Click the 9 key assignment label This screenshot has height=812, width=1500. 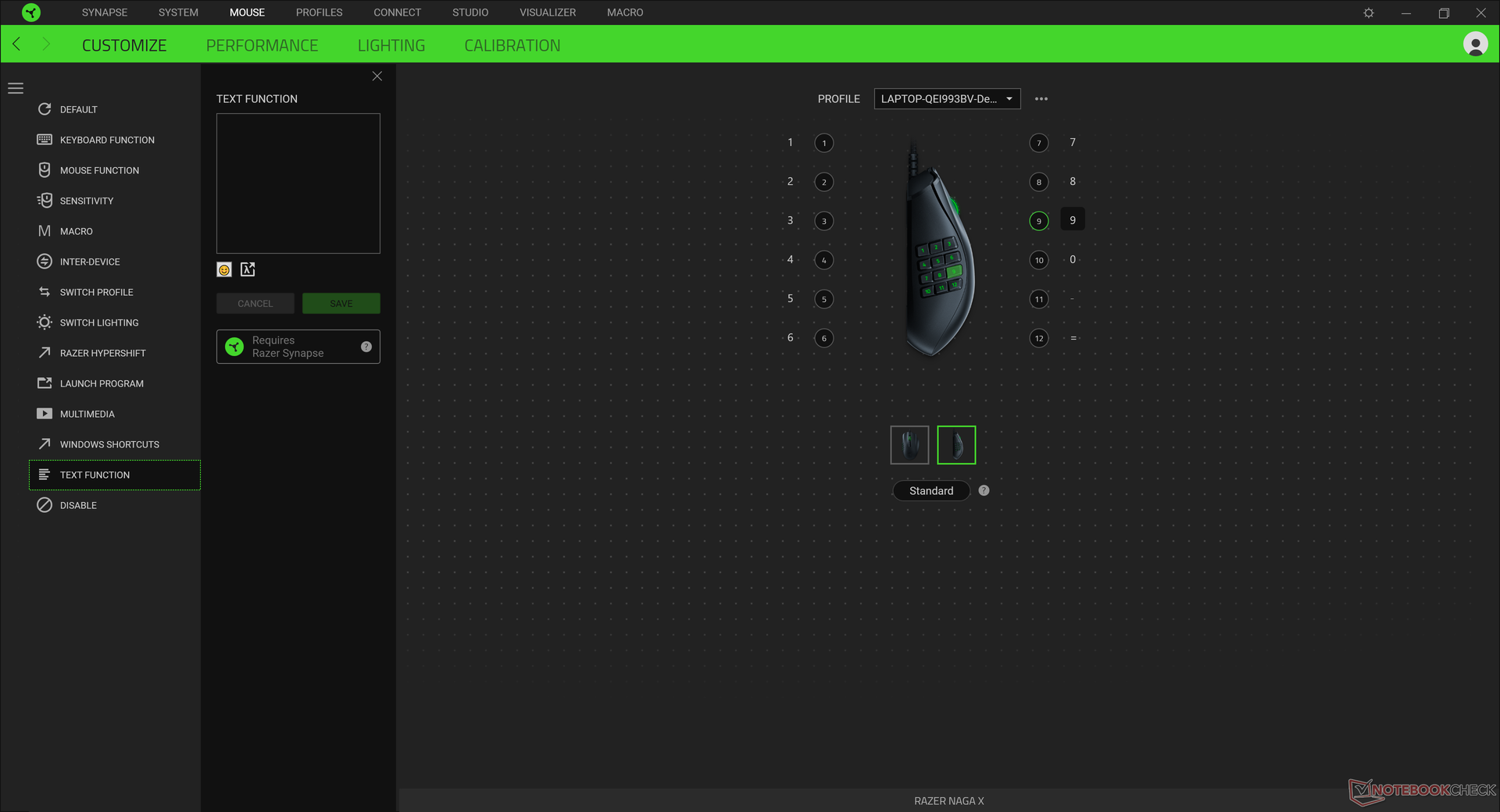[1073, 220]
